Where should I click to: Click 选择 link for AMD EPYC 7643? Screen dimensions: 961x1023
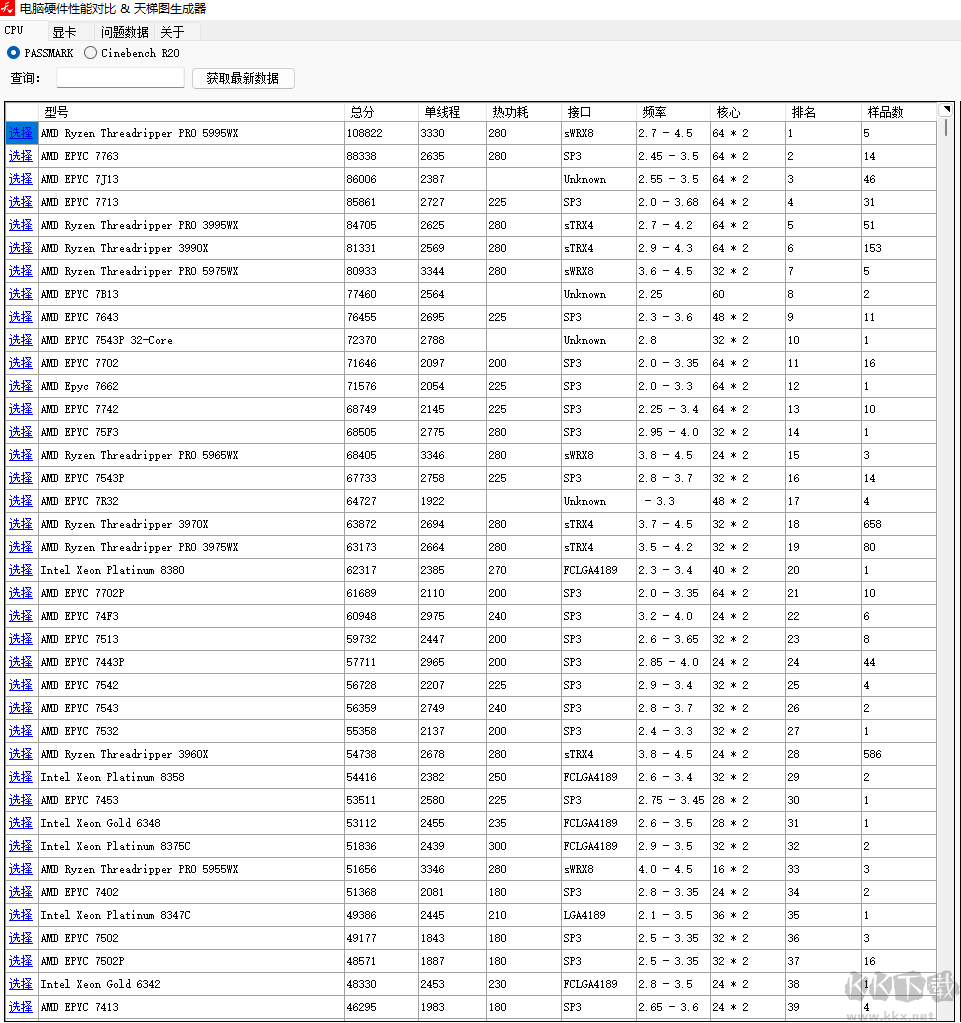(21, 317)
